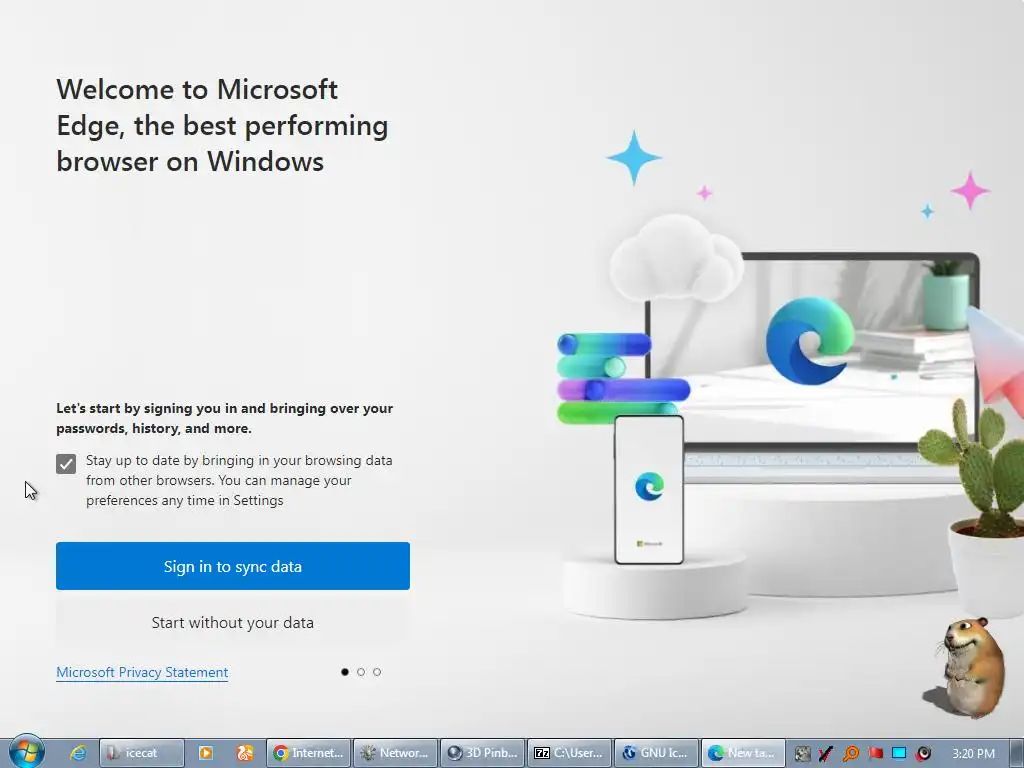The width and height of the screenshot is (1024, 768).
Task: Switch to the icecat taskbar window
Action: 141,753
